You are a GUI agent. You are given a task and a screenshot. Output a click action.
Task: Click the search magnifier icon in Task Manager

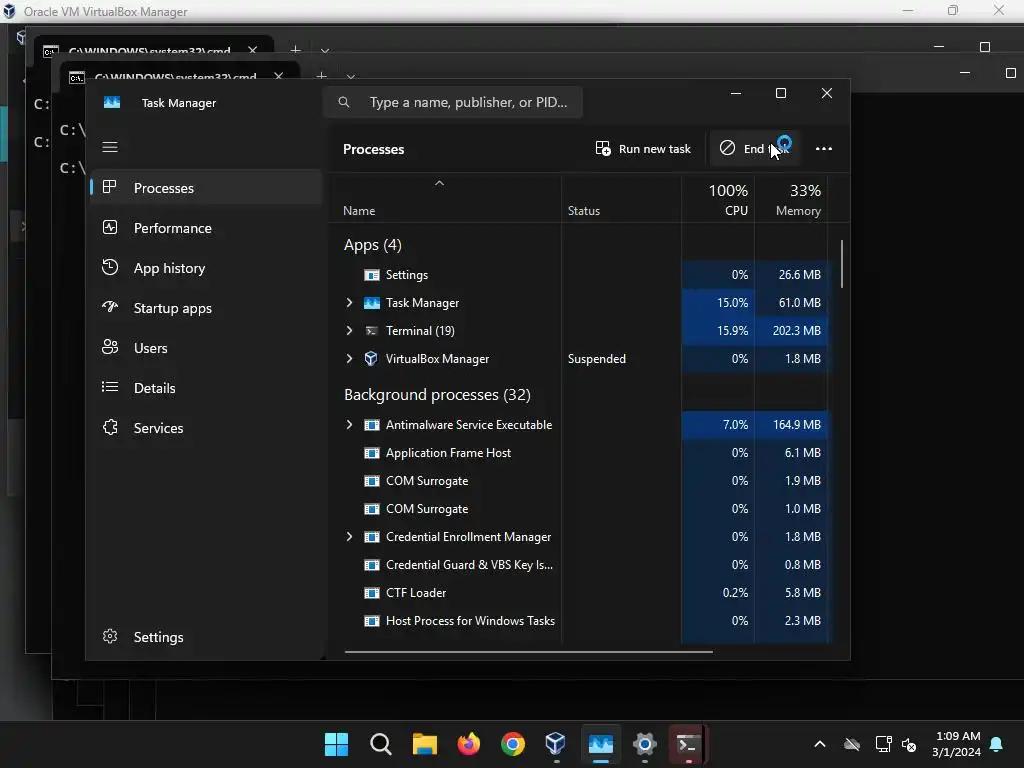[x=344, y=102]
